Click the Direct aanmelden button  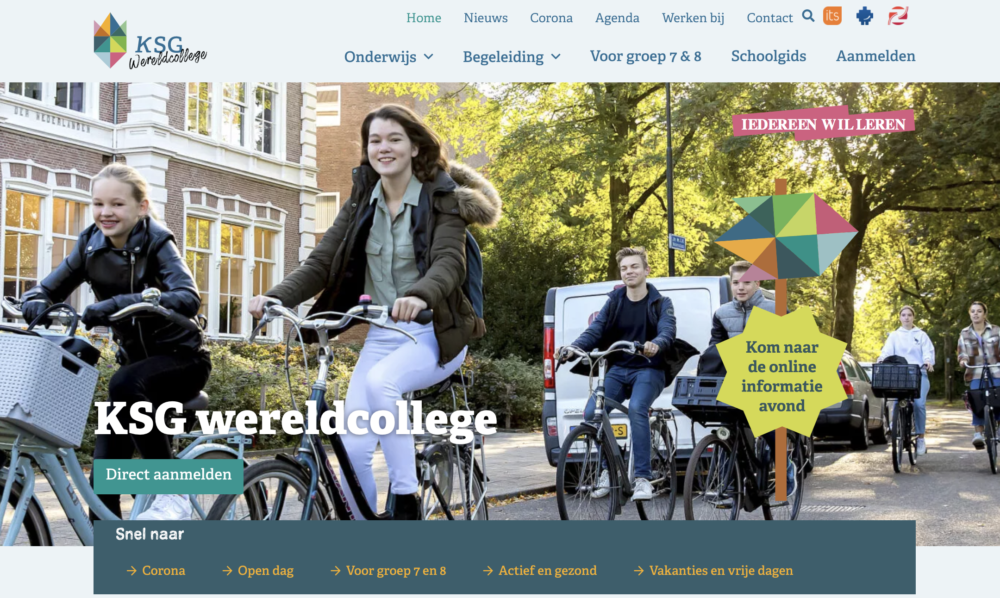168,475
